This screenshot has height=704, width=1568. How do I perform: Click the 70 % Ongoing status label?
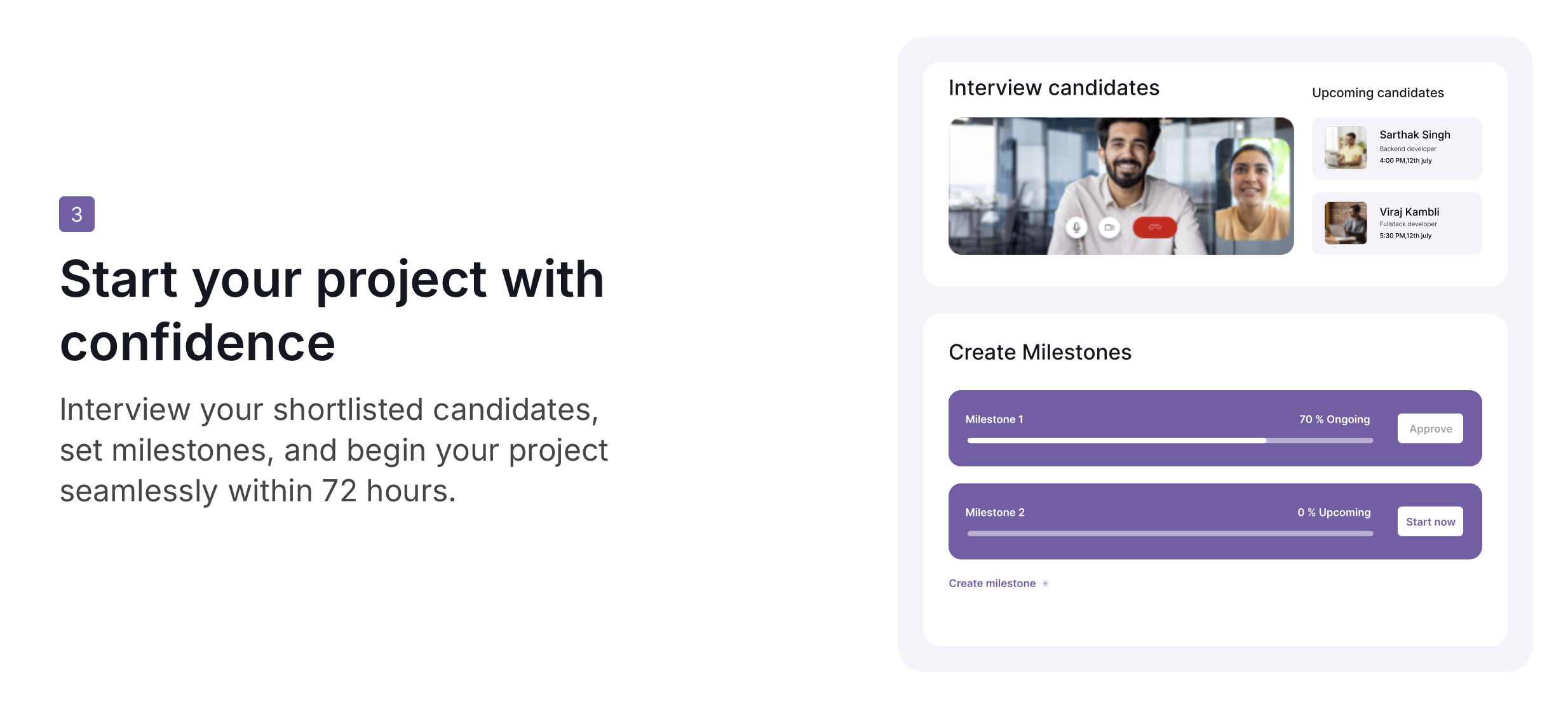tap(1334, 419)
